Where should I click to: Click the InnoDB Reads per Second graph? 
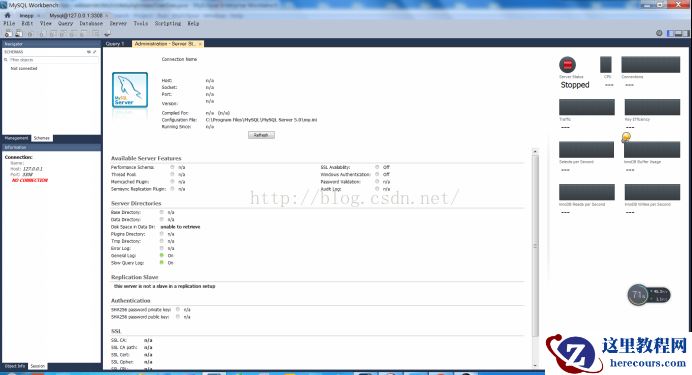click(587, 192)
